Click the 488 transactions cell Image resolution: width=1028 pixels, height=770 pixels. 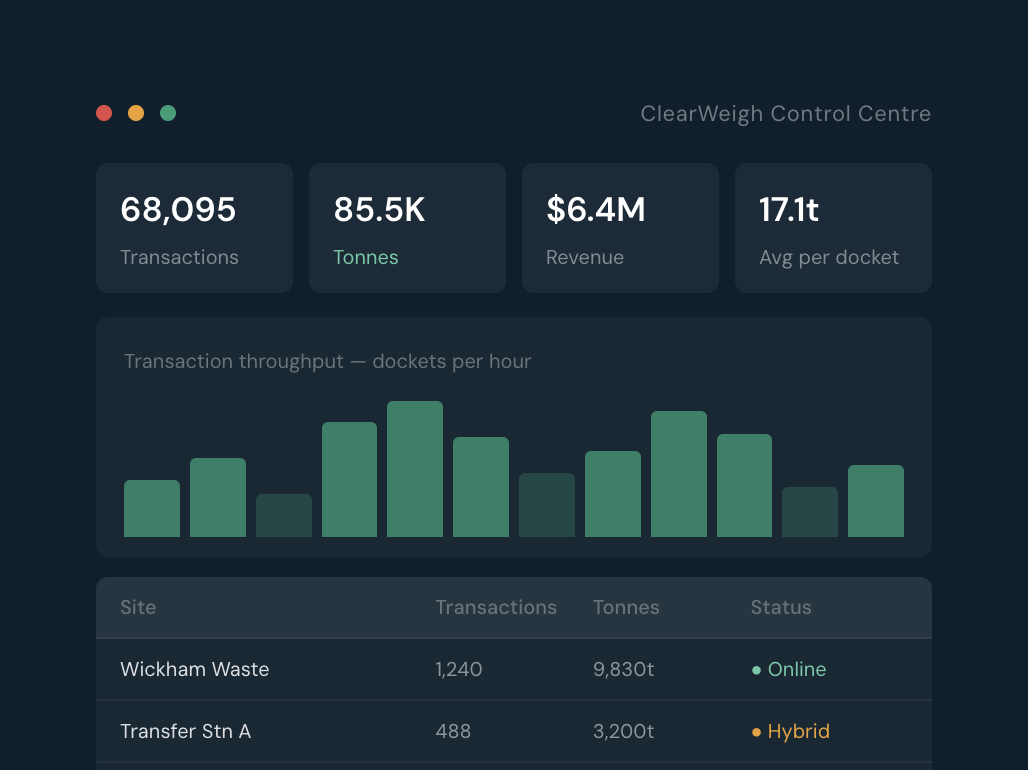click(453, 731)
